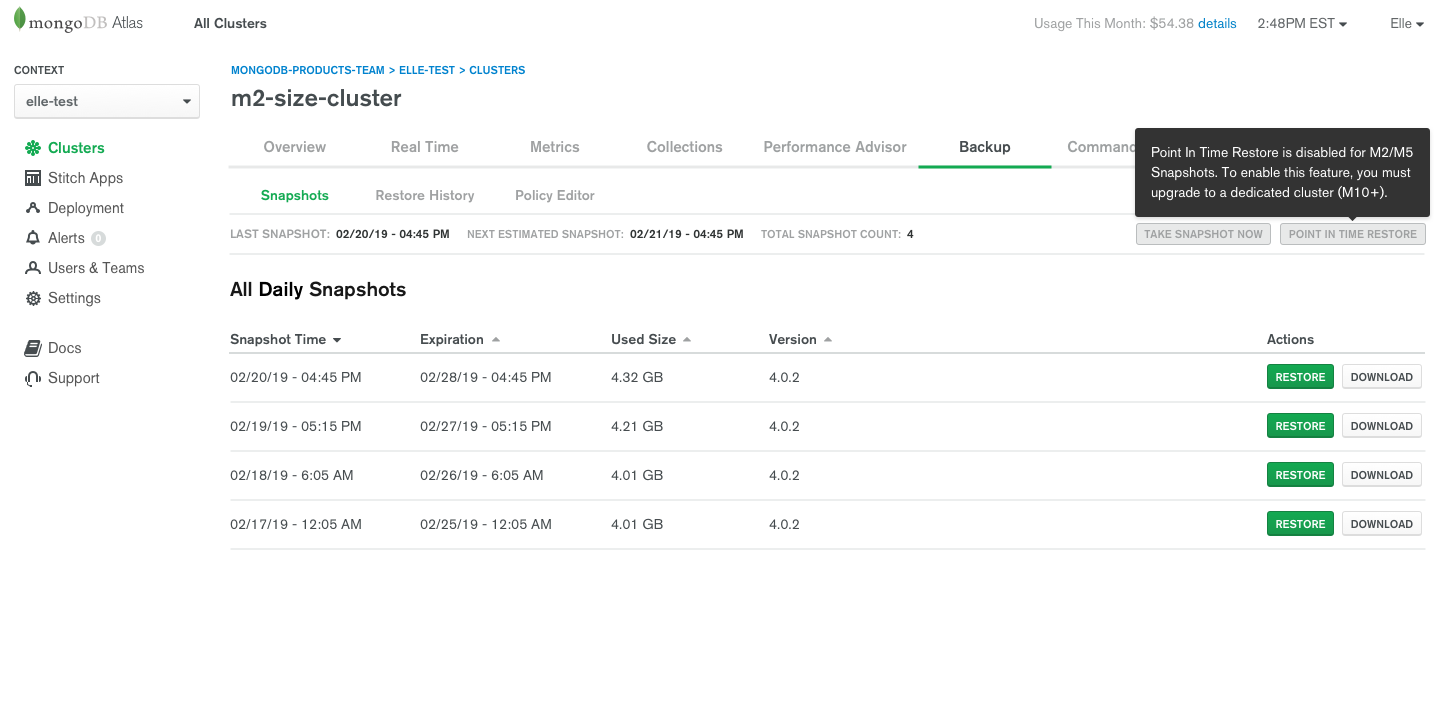Image resolution: width=1440 pixels, height=725 pixels.
Task: Open Docs in the sidebar
Action: click(65, 348)
